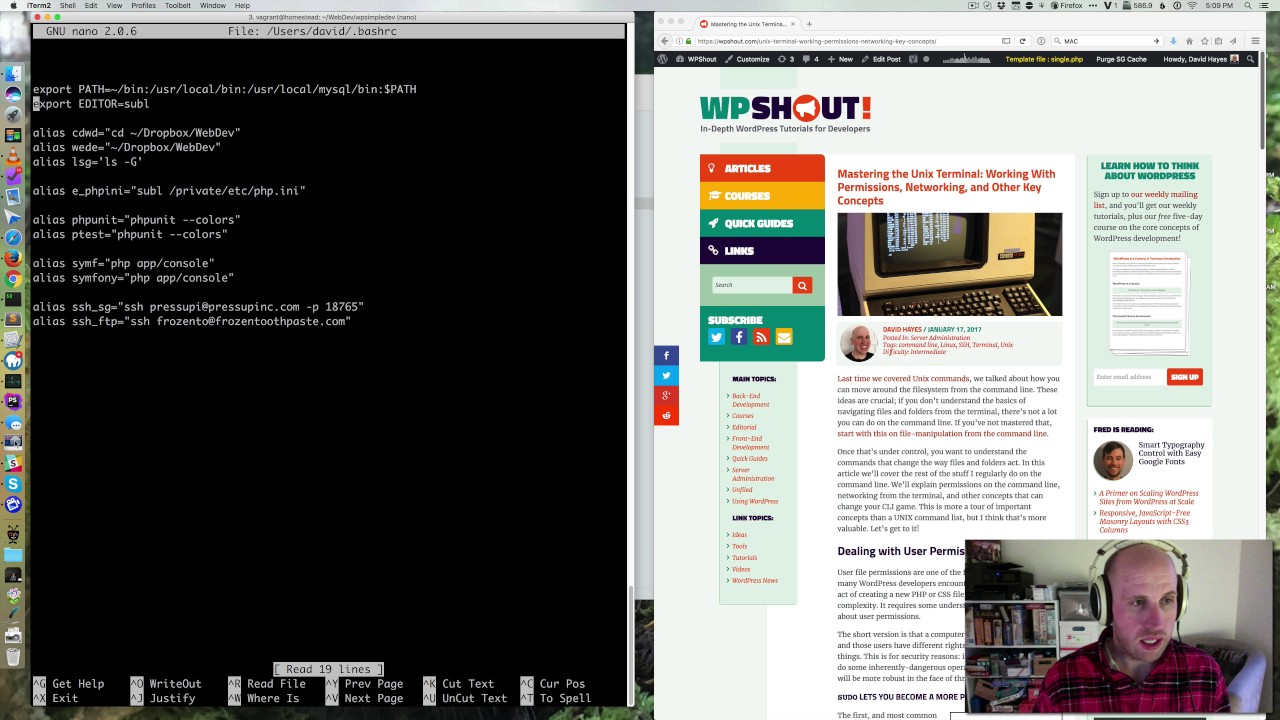Open Quick Guides navigation item

[762, 223]
